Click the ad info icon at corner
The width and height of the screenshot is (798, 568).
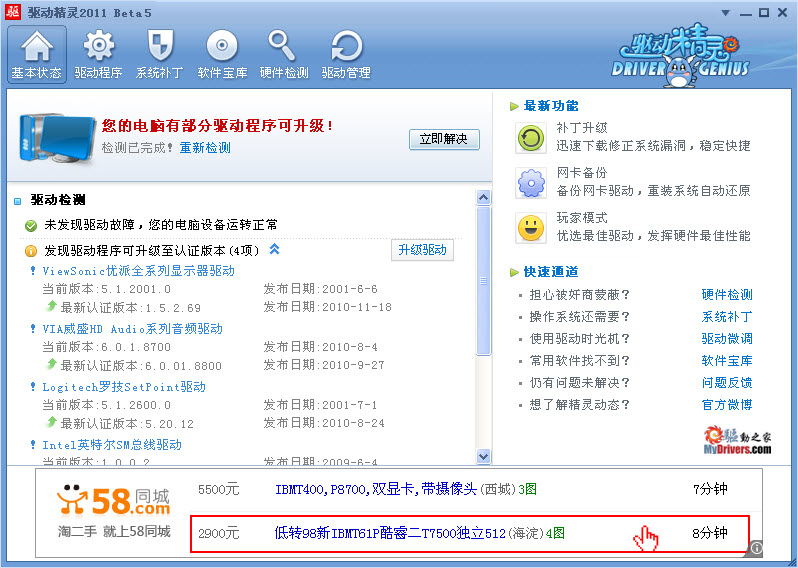(756, 548)
